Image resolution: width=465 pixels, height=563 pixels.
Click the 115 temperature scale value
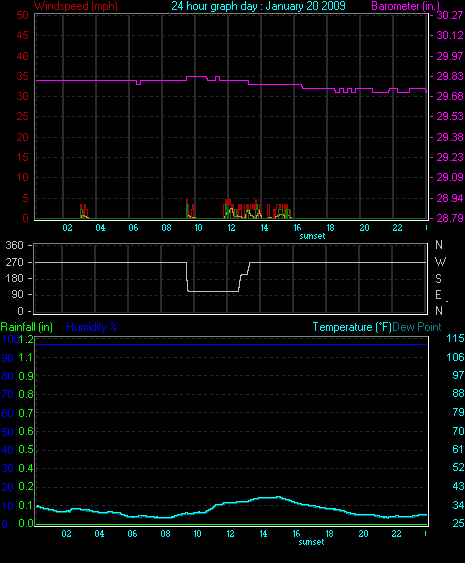[x=455, y=338]
